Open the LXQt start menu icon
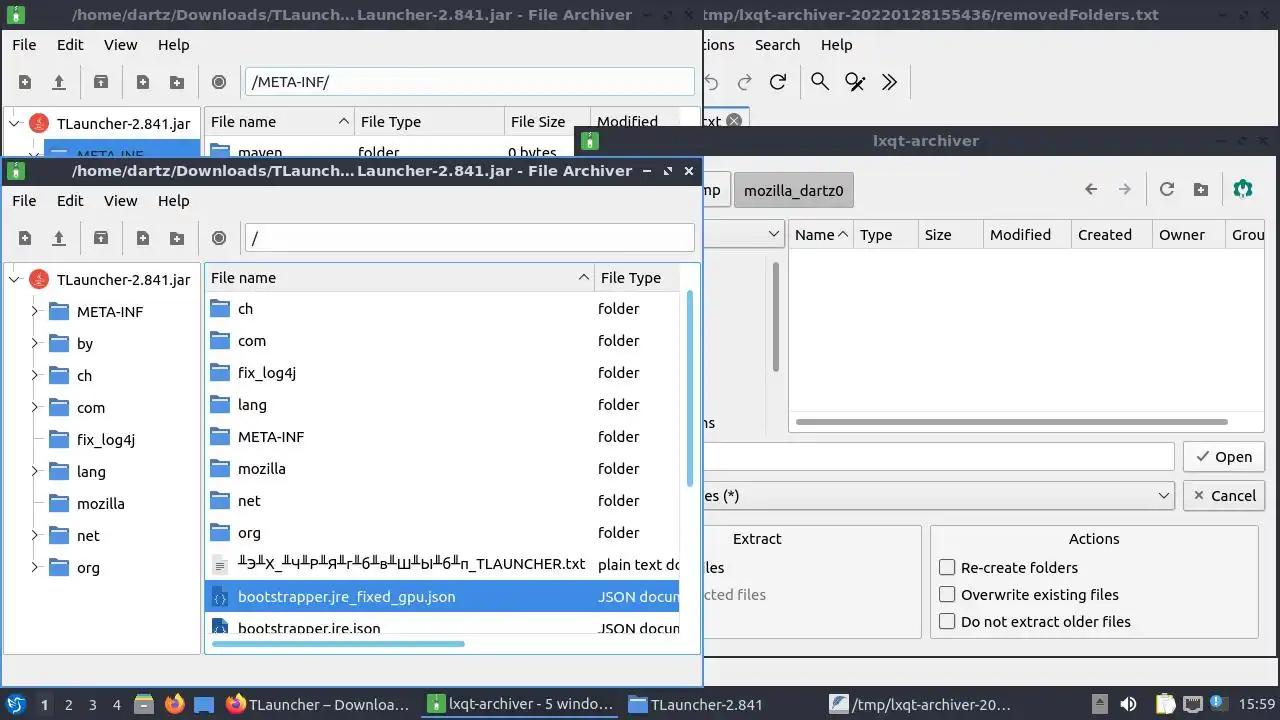The width and height of the screenshot is (1280, 720). pyautogui.click(x=16, y=704)
